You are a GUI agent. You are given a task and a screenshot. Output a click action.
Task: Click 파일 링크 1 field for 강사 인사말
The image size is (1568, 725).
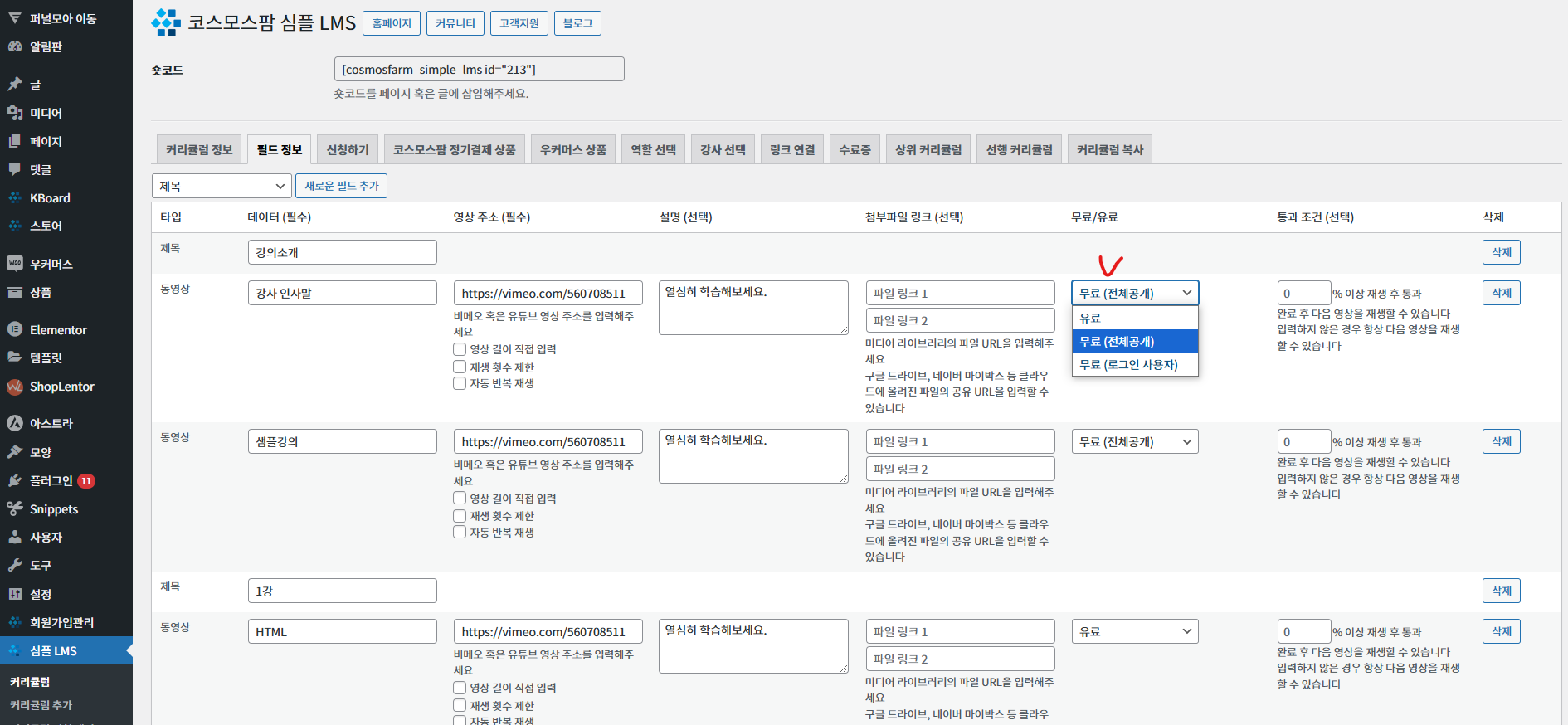pos(960,293)
